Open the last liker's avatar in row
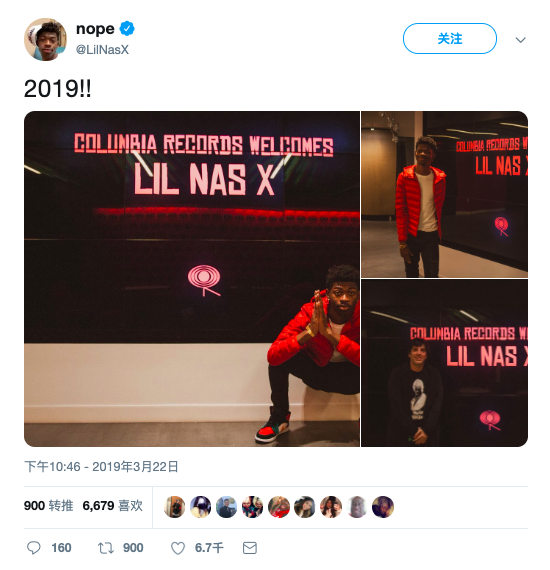This screenshot has width=550, height=570. [x=383, y=507]
